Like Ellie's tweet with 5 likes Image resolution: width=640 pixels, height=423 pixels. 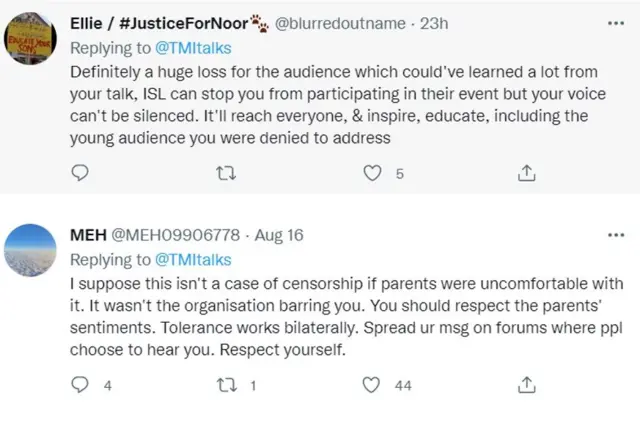[372, 173]
